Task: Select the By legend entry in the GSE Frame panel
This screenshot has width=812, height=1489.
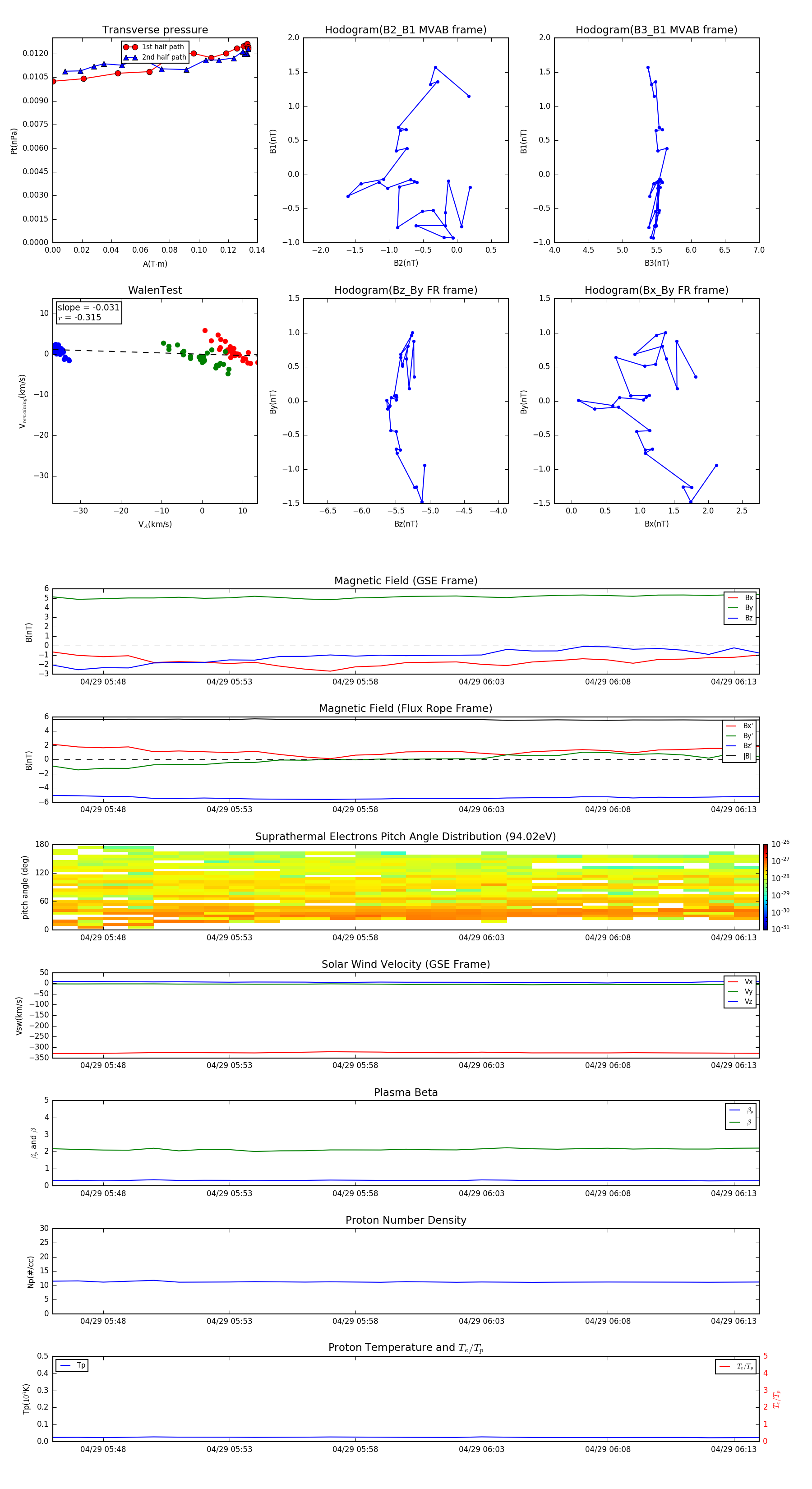Action: tap(740, 607)
